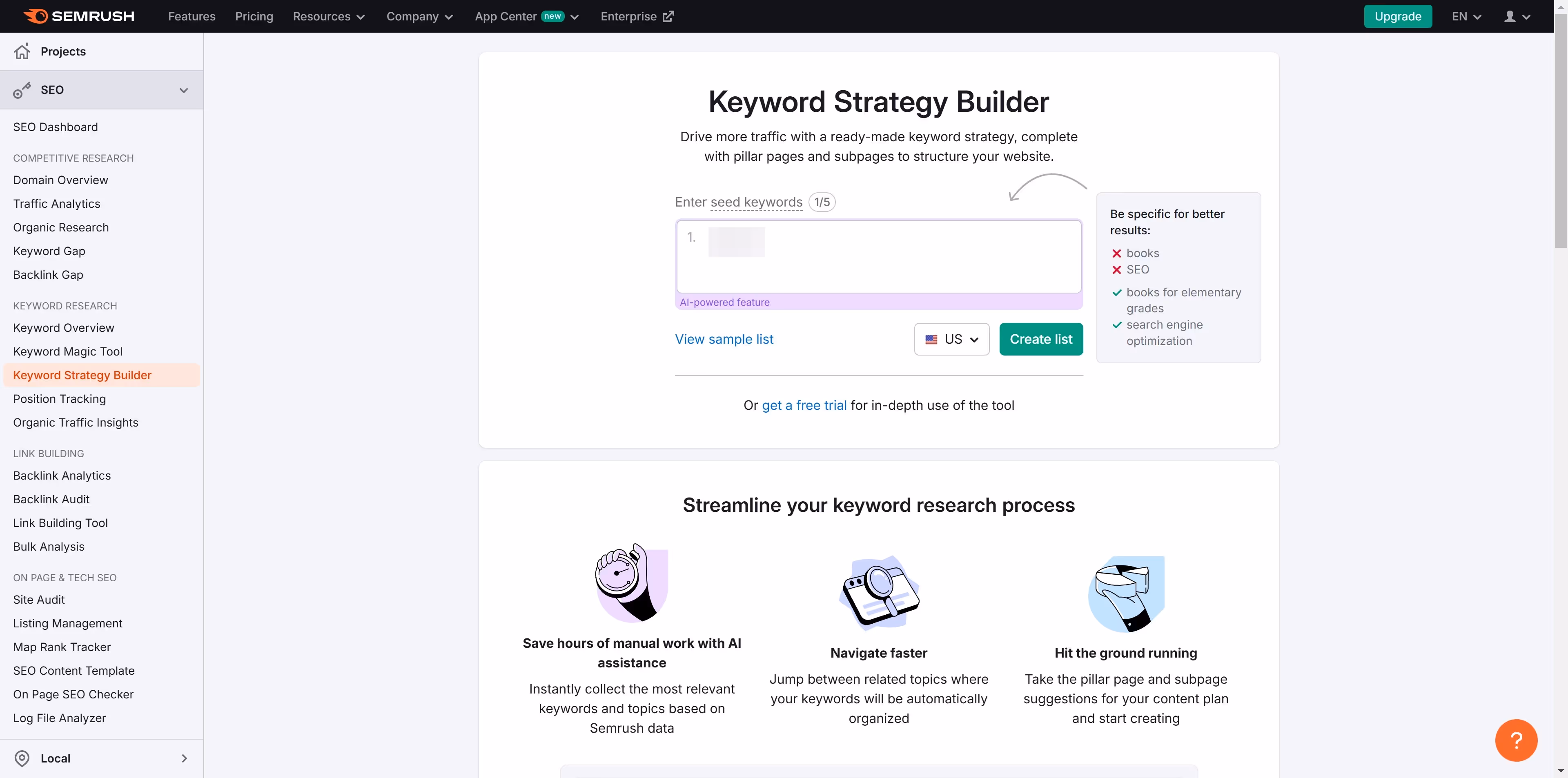1568x778 pixels.
Task: Click the SEMrush logo
Action: (78, 16)
